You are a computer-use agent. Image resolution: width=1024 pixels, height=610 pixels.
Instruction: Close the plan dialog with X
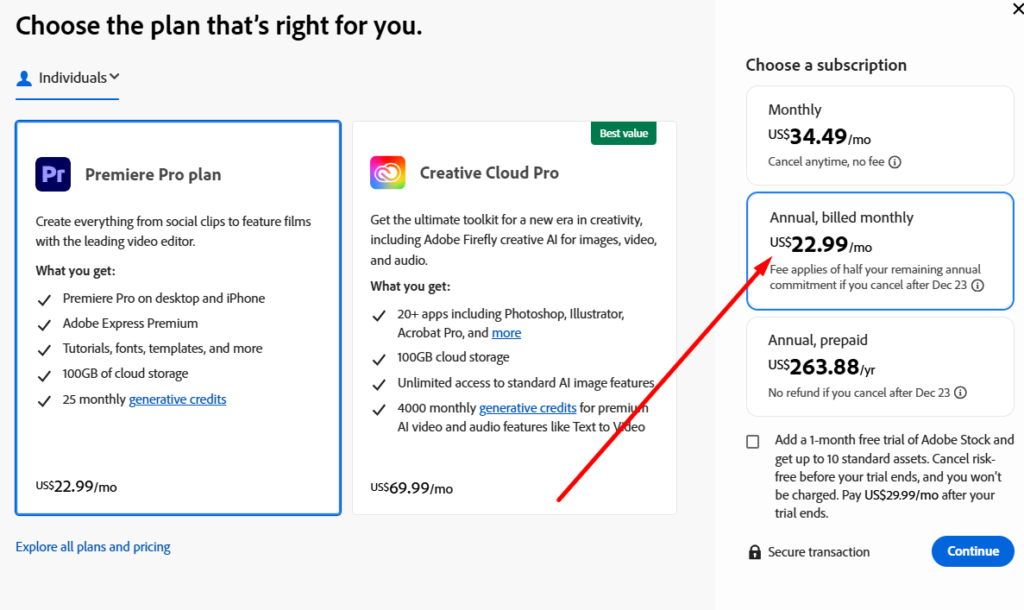pos(1018,10)
